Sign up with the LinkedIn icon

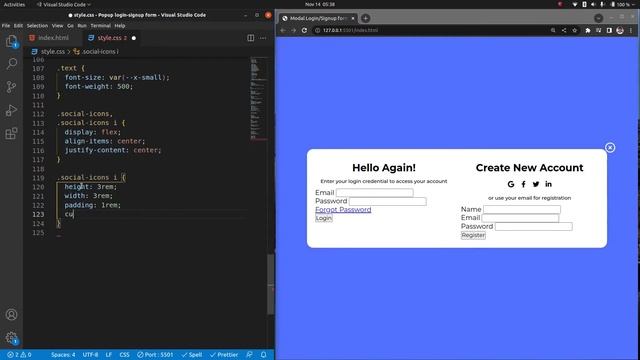pos(549,184)
